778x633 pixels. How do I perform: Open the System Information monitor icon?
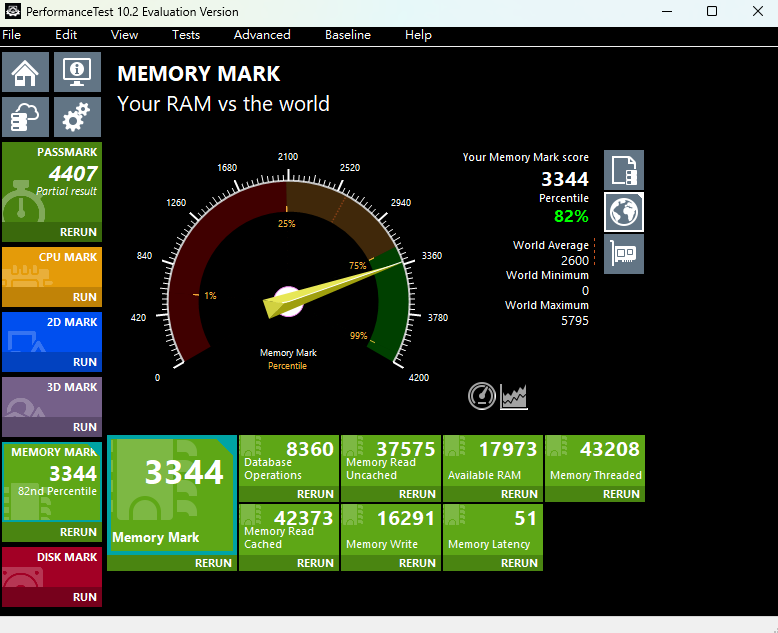(x=77, y=72)
